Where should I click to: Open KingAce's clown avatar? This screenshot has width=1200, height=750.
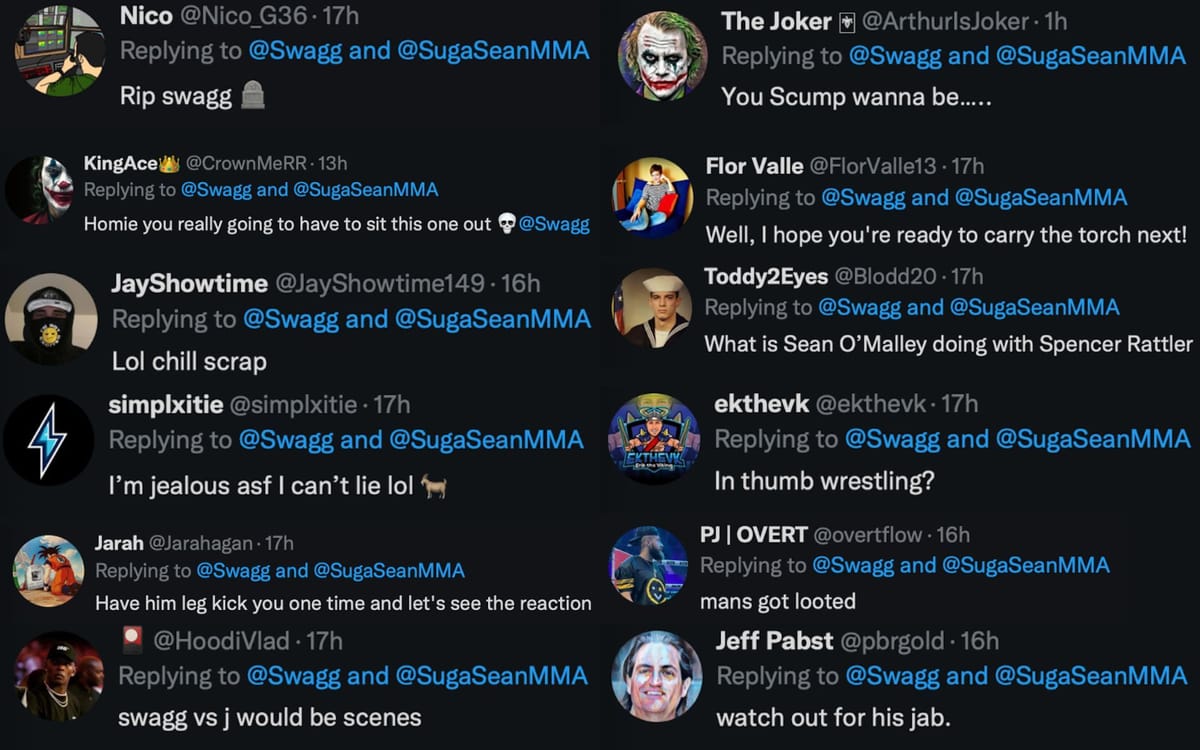point(40,190)
